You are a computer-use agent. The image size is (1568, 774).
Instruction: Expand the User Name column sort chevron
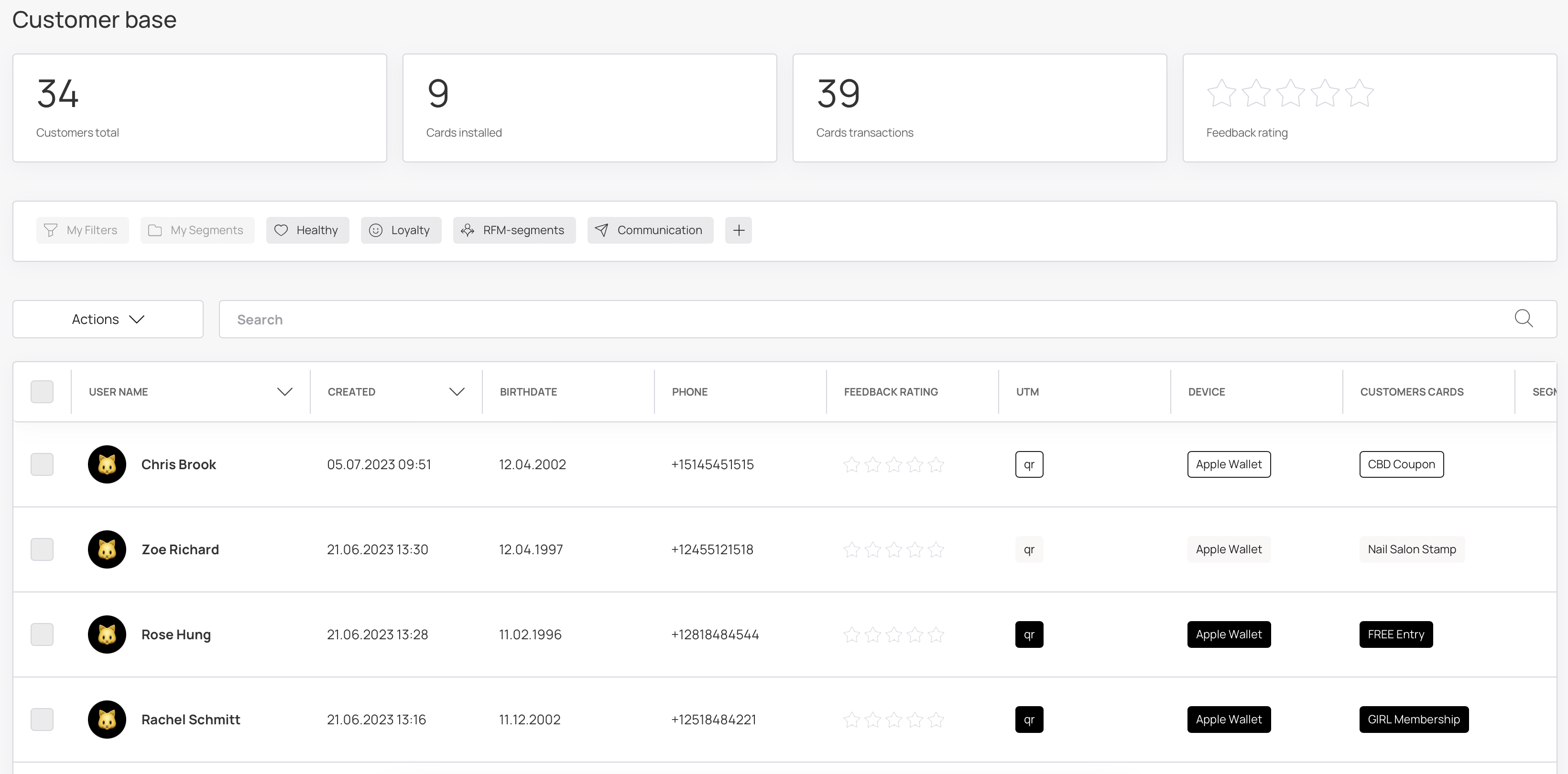tap(284, 392)
